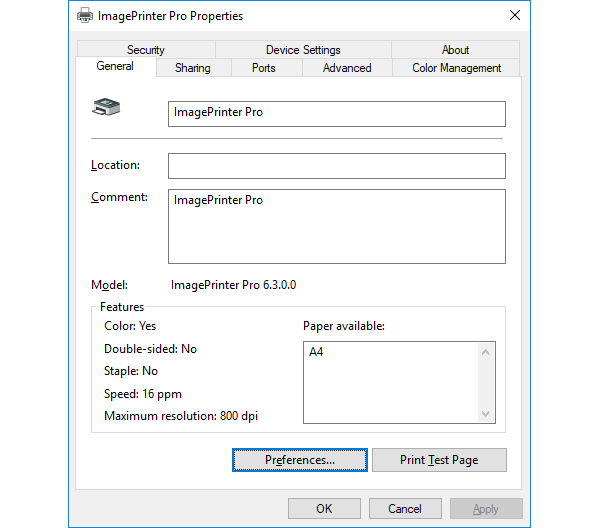Click the 'Location:' label
The height and width of the screenshot is (528, 600).
[x=115, y=165]
